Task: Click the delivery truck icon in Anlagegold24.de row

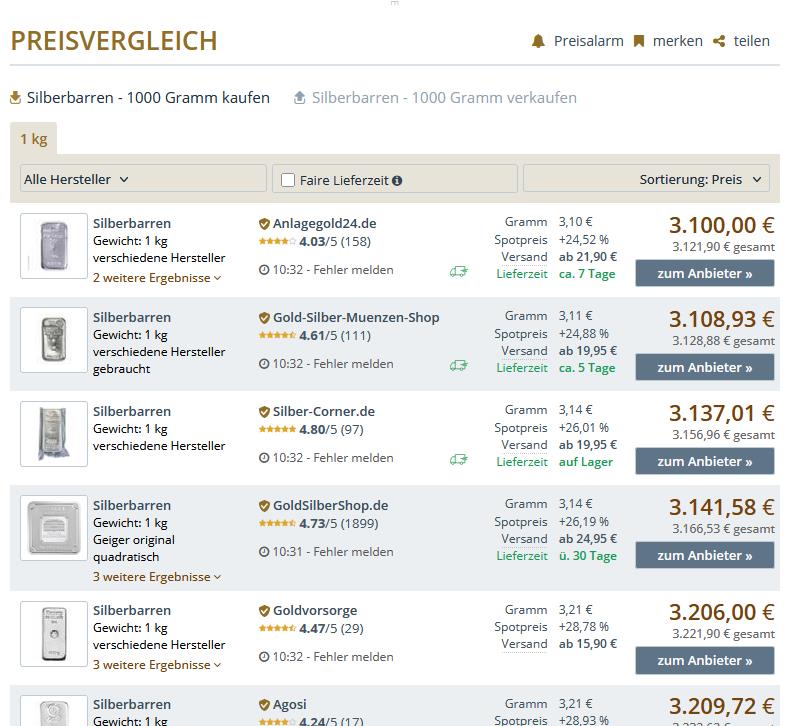Action: click(458, 270)
